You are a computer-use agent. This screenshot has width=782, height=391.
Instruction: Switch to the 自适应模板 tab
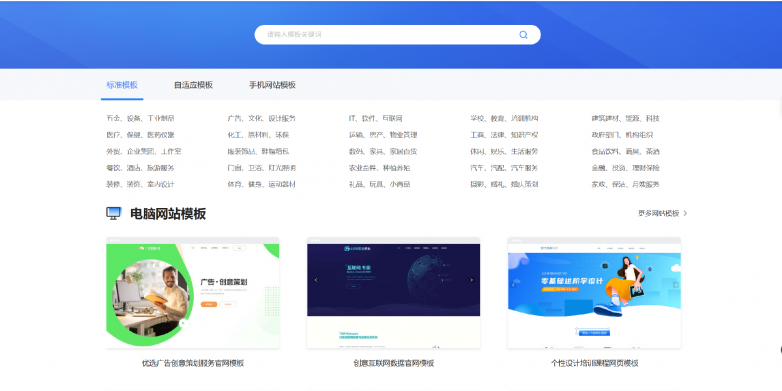194,85
